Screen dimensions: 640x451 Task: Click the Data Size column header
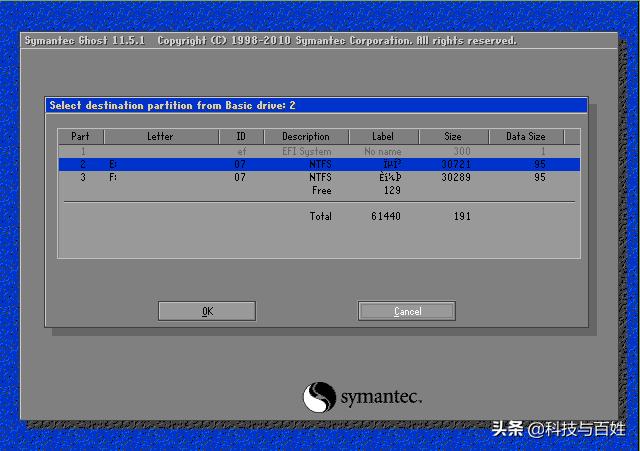526,136
